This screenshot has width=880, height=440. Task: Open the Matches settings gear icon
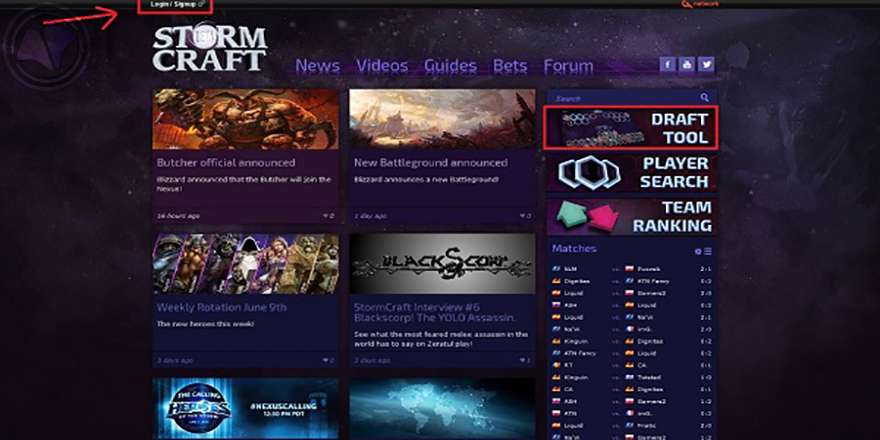(698, 251)
